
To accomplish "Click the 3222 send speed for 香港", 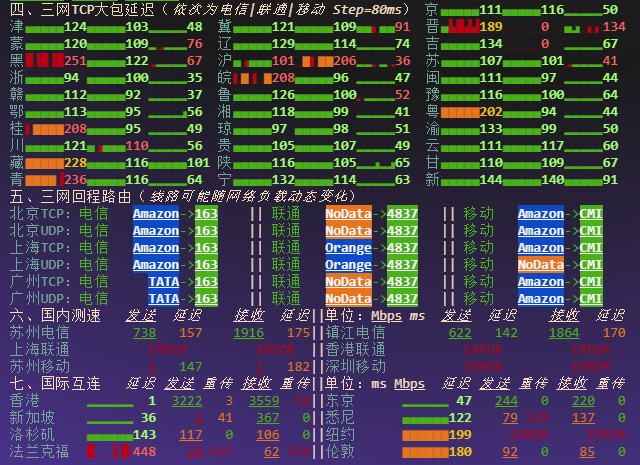I will (x=187, y=401).
